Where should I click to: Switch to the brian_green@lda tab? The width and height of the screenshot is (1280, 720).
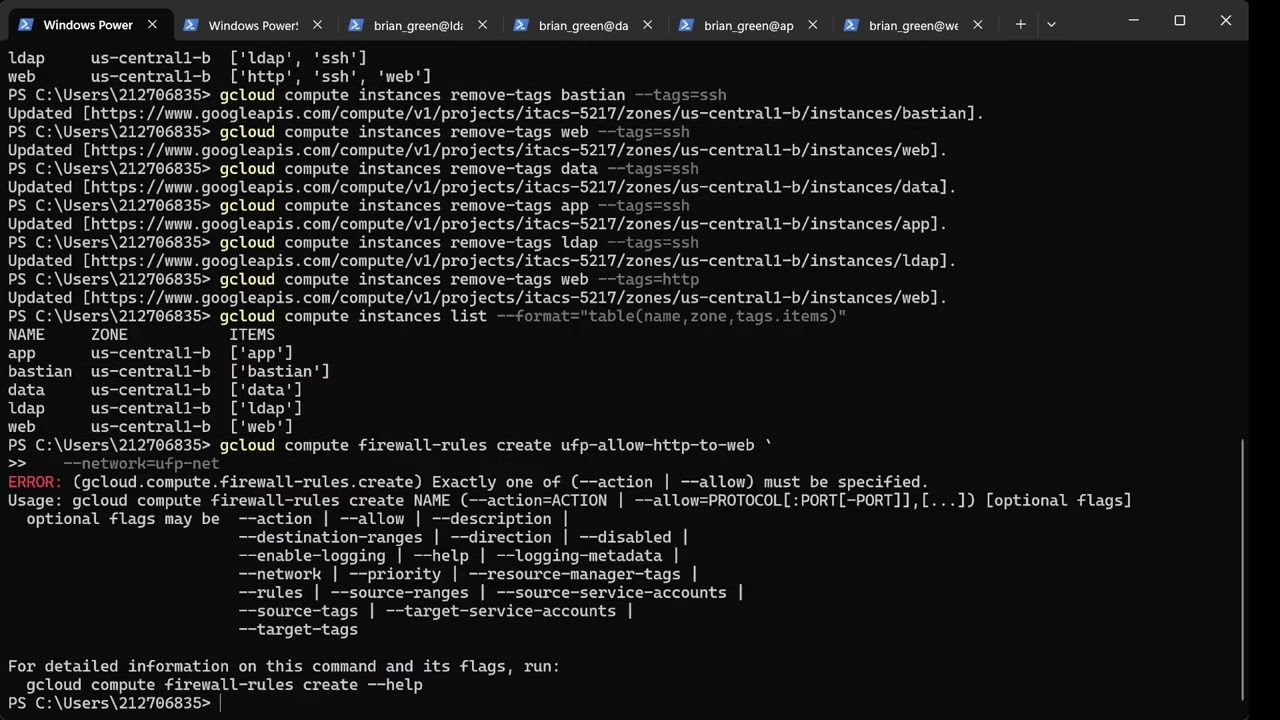point(418,25)
